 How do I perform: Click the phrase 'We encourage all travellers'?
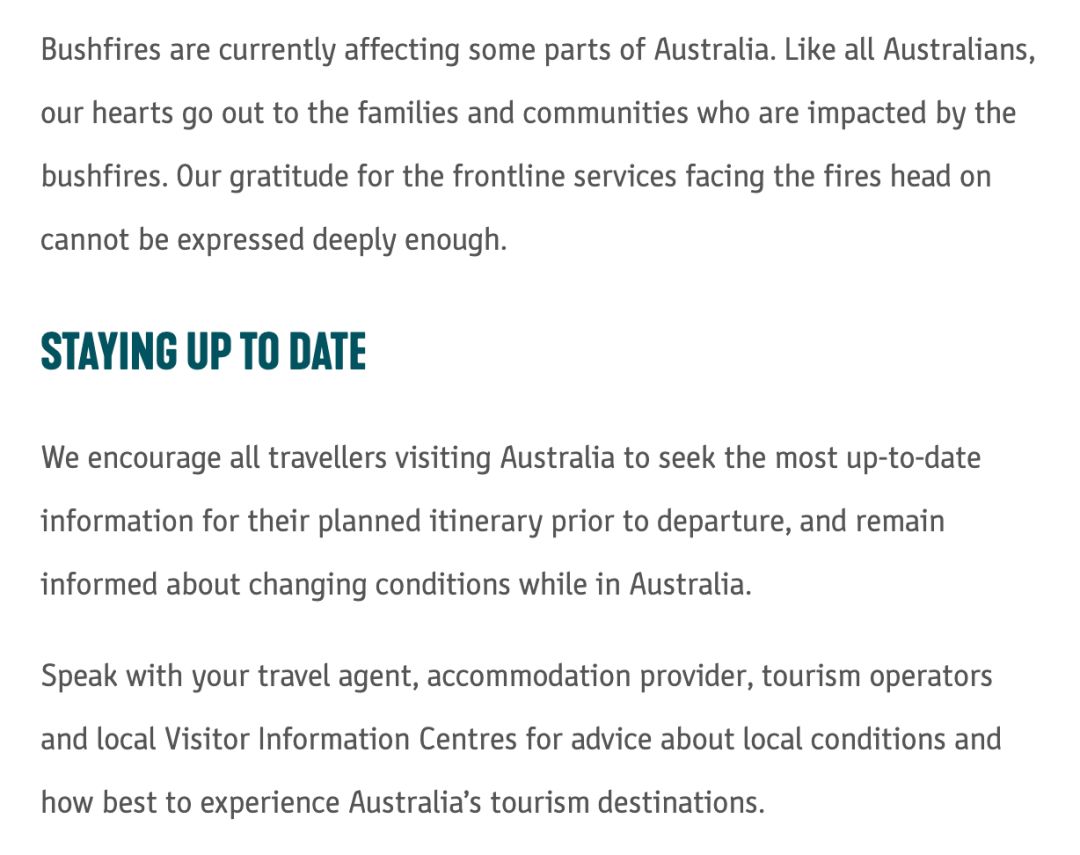click(214, 457)
